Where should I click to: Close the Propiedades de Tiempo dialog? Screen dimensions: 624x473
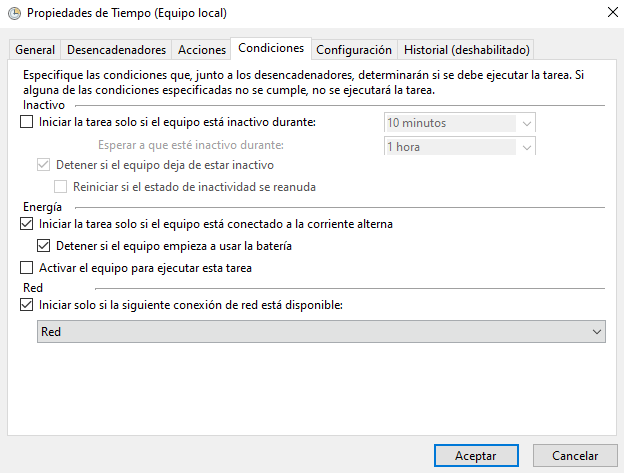point(610,13)
